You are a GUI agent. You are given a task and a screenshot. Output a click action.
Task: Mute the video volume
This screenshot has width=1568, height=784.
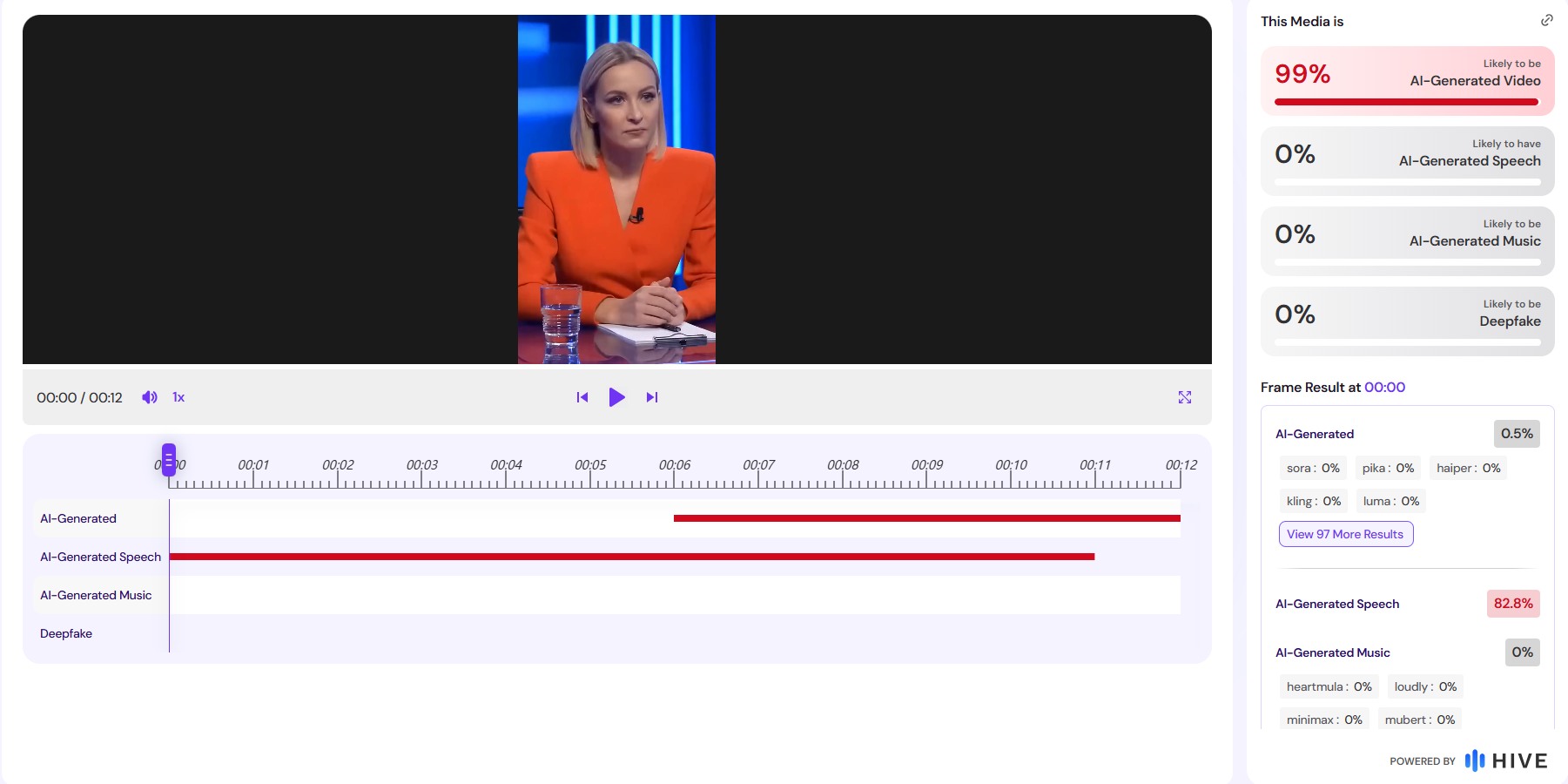tap(150, 397)
